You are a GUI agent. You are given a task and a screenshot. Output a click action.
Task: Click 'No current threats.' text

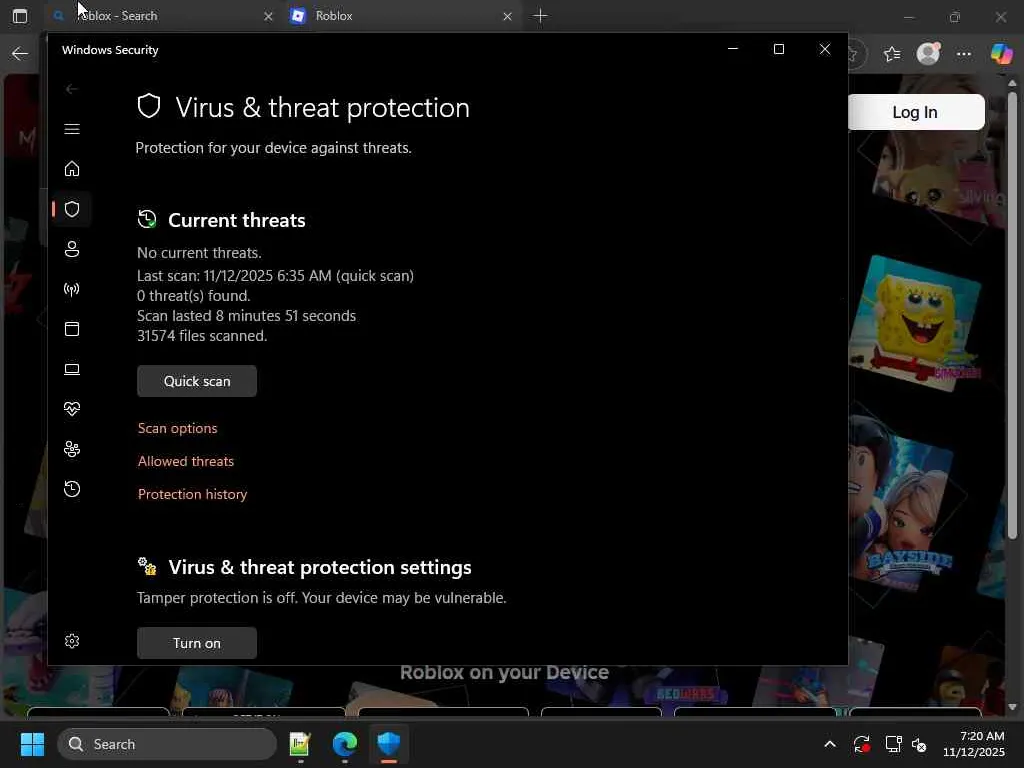coord(199,253)
